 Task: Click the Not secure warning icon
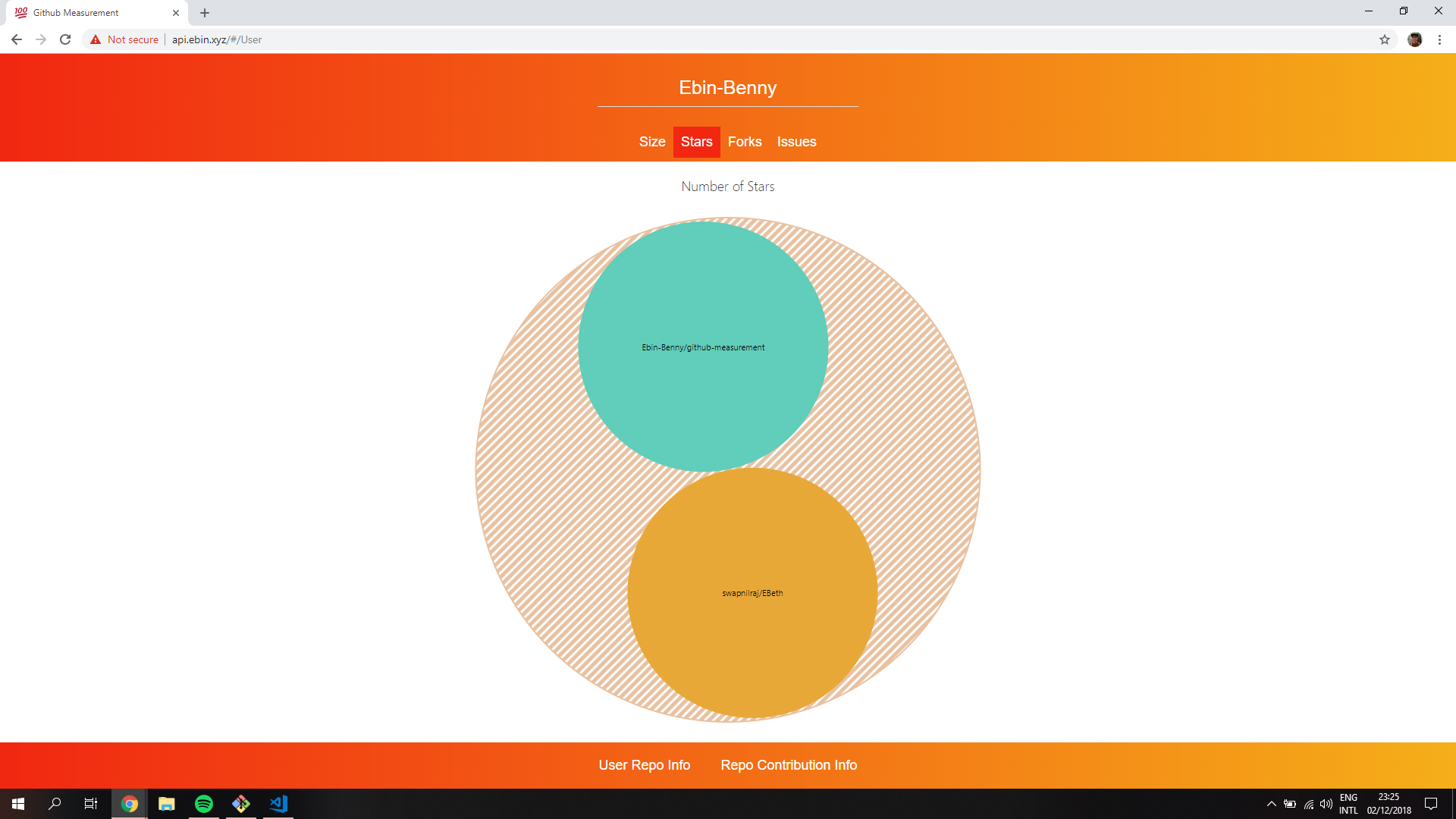[x=96, y=39]
